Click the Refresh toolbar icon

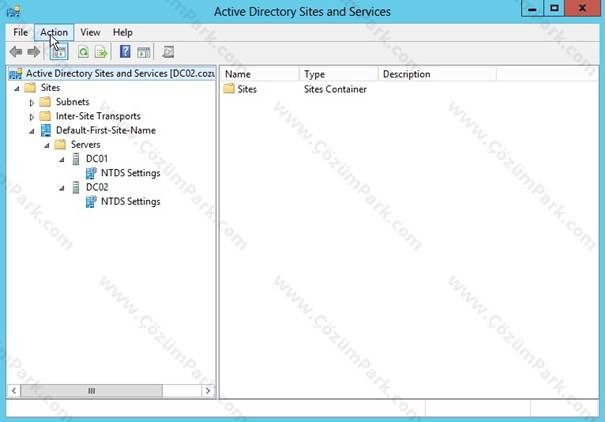(x=83, y=52)
